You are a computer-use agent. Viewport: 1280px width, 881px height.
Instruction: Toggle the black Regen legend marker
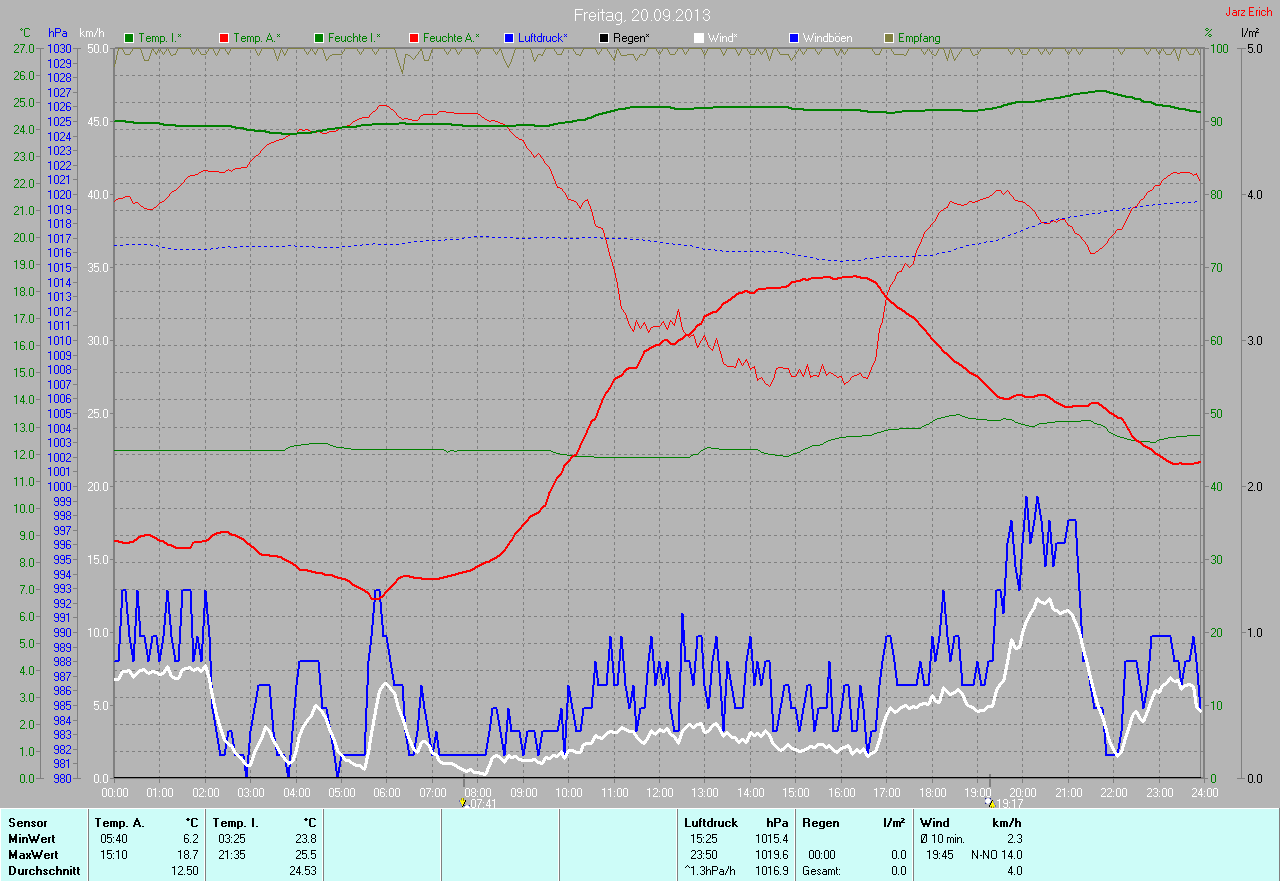click(x=604, y=38)
